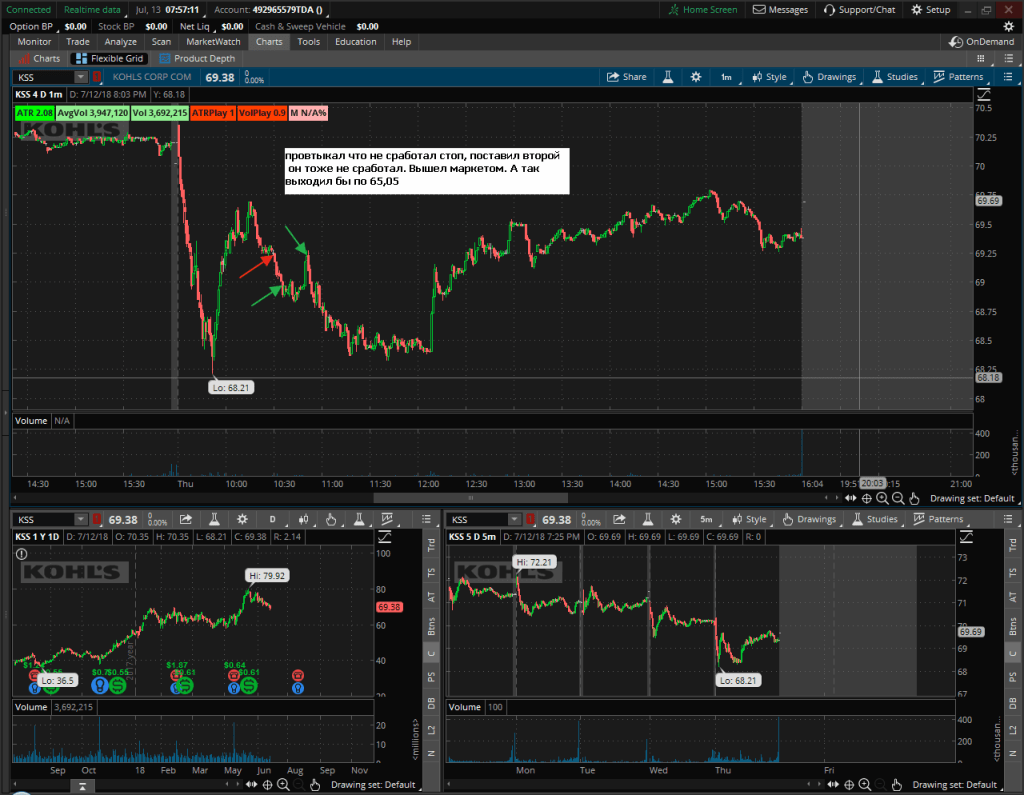The image size is (1024, 795).
Task: Click the KSS symbol field in the main chart
Action: tap(45, 77)
